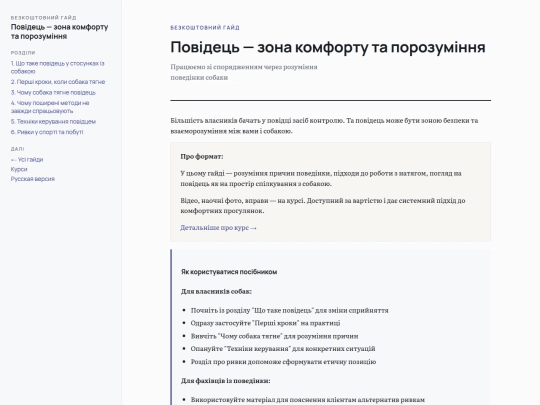The height and width of the screenshot is (405, 540).
Task: Click the main page heading Повідець
Action: [328, 47]
